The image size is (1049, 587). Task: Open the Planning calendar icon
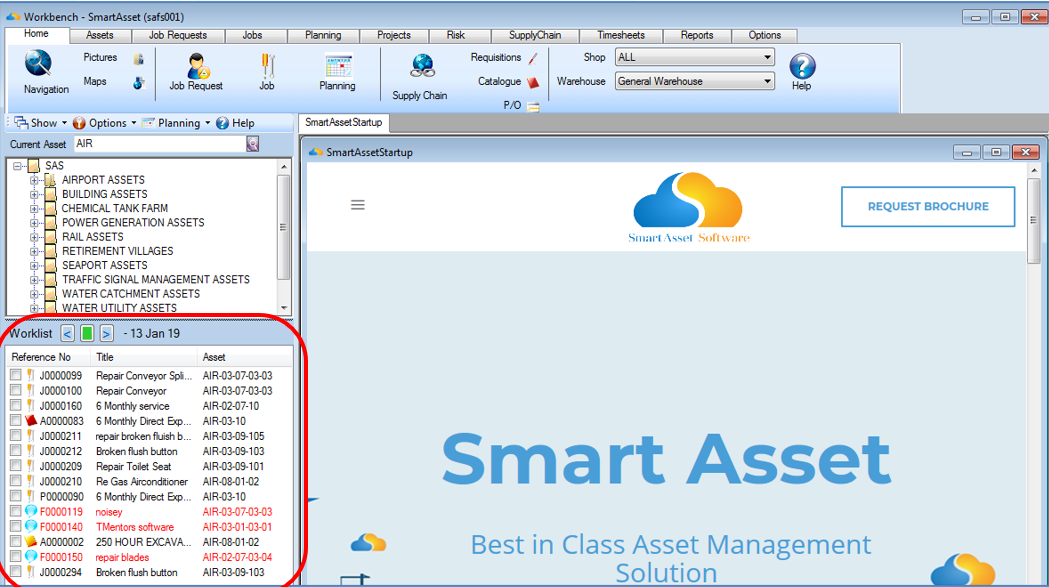coord(337,66)
